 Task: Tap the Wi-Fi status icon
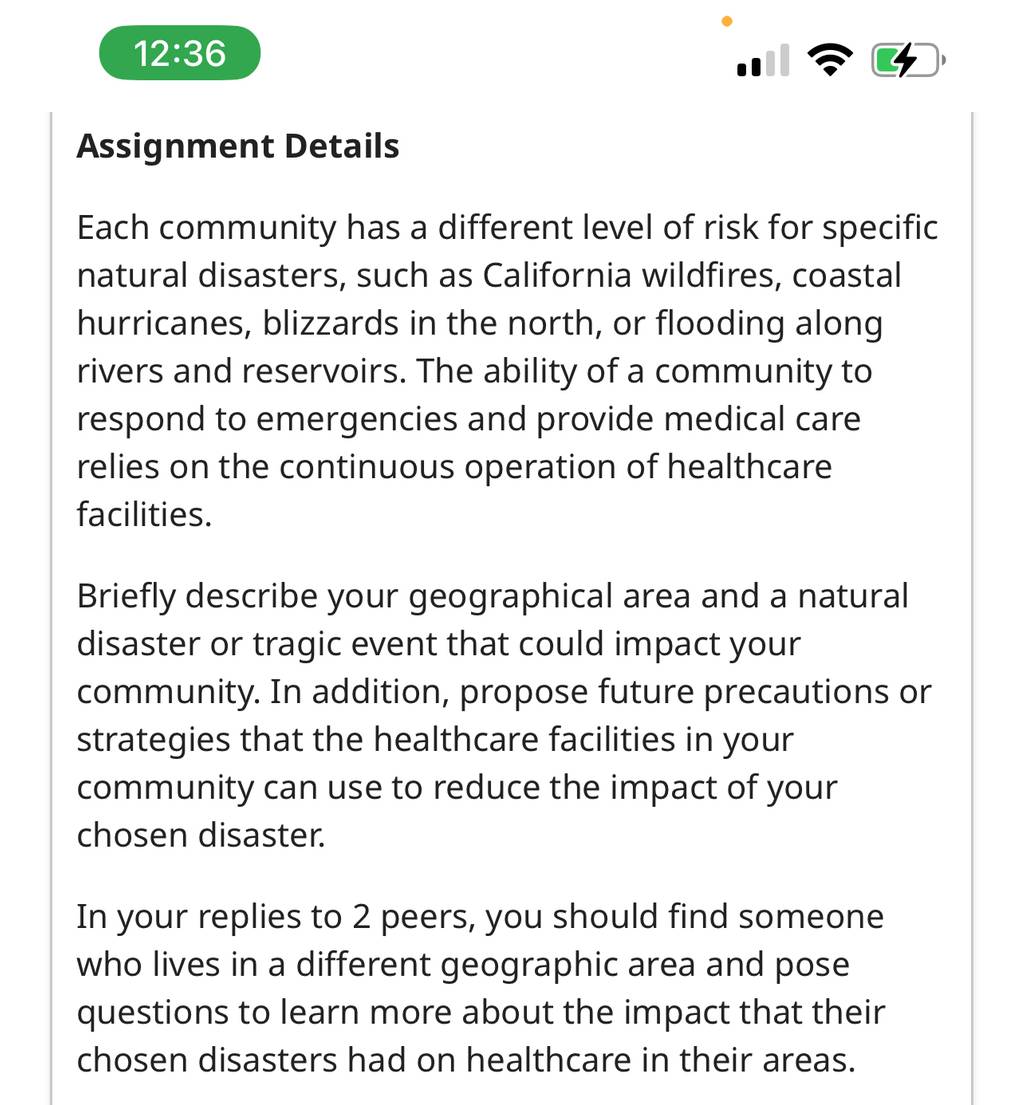(x=830, y=59)
